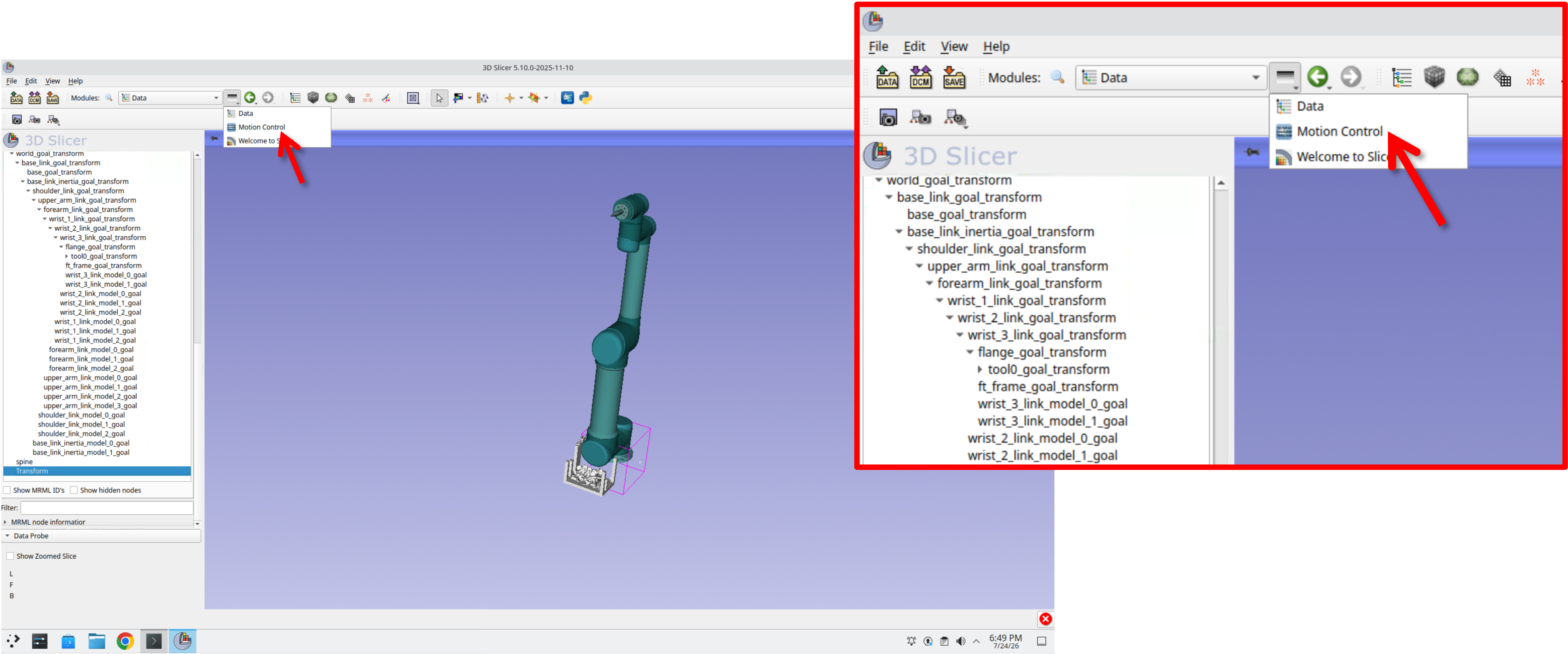Image resolution: width=1568 pixels, height=654 pixels.
Task: Click DCM load icon in main Slicer toolbar
Action: (35, 97)
